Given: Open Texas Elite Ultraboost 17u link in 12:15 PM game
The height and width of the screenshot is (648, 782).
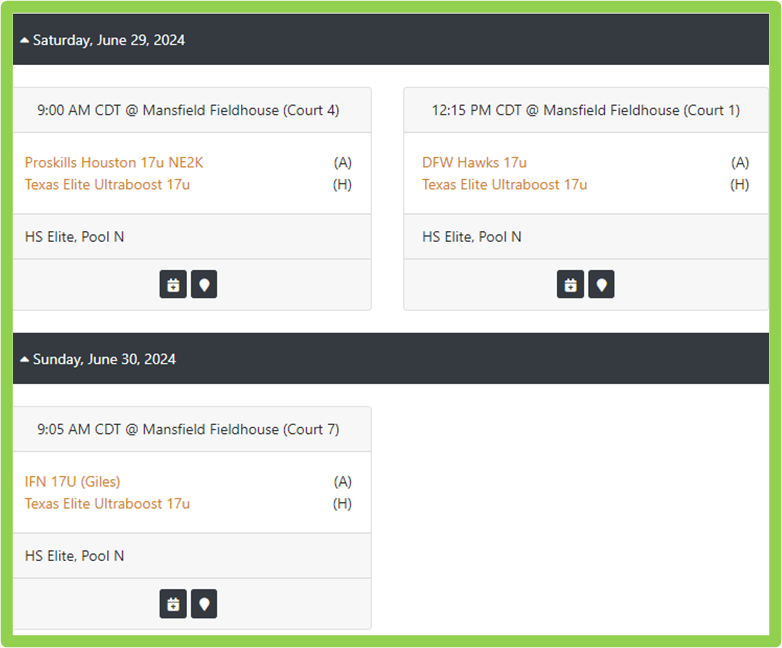Looking at the screenshot, I should 505,185.
